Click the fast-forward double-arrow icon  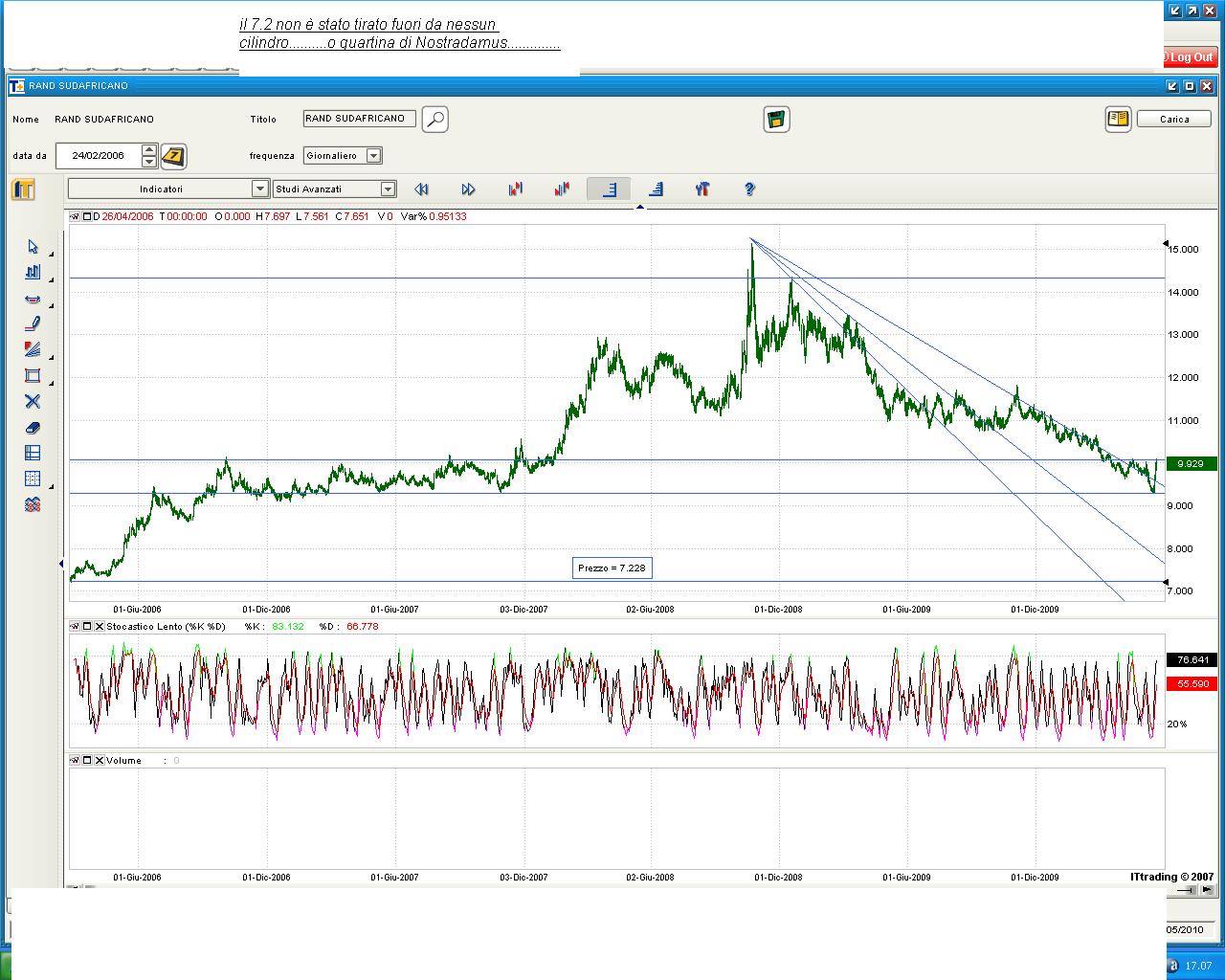[x=468, y=189]
